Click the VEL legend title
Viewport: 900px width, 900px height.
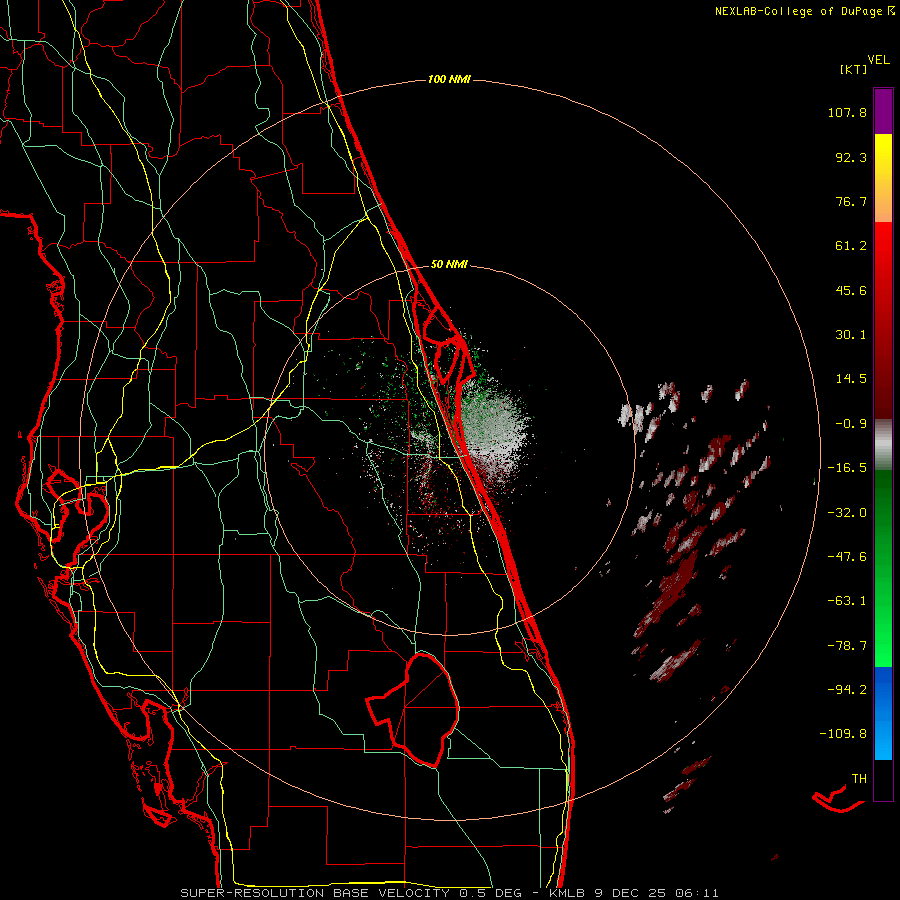(878, 60)
